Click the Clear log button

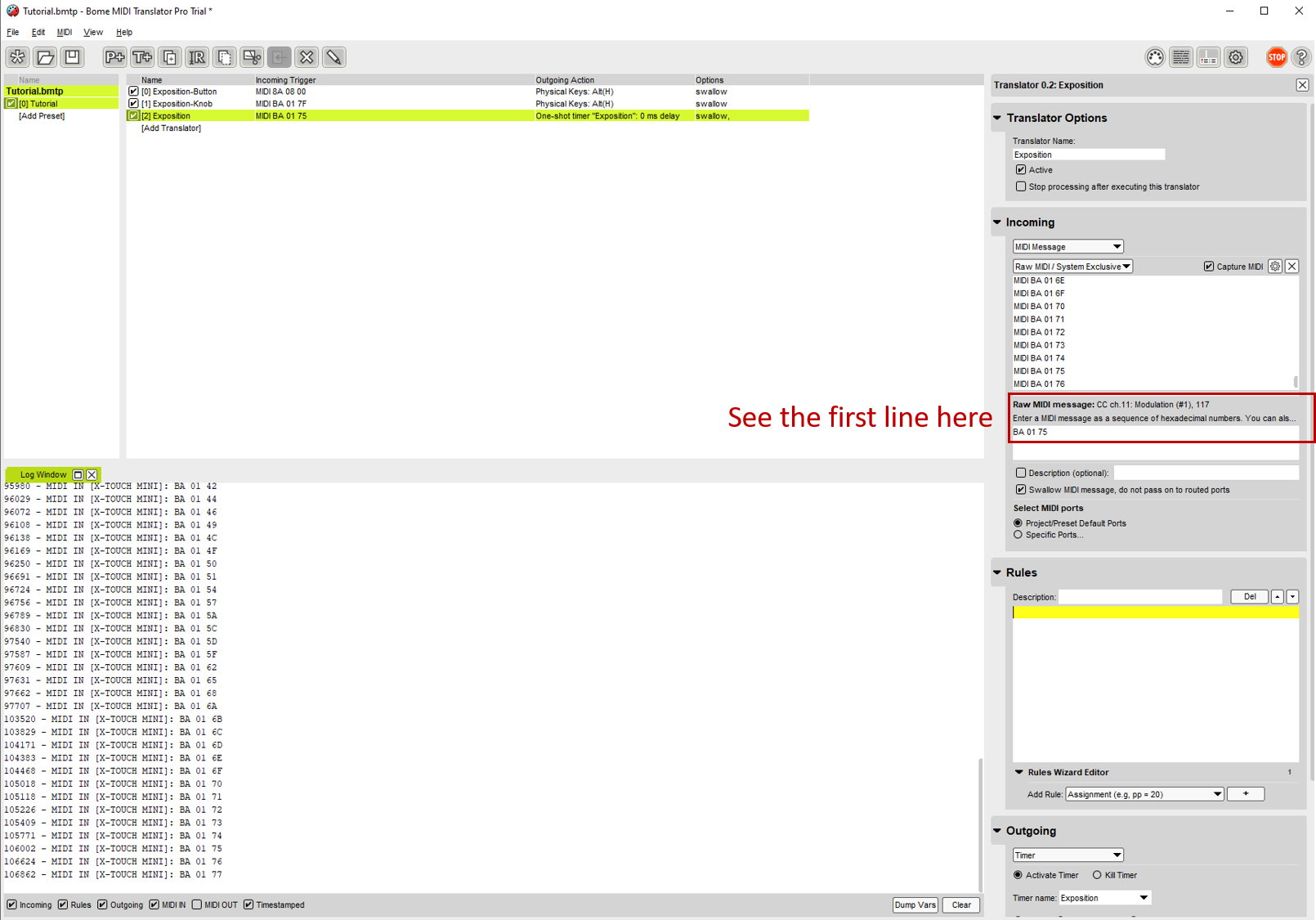click(961, 904)
